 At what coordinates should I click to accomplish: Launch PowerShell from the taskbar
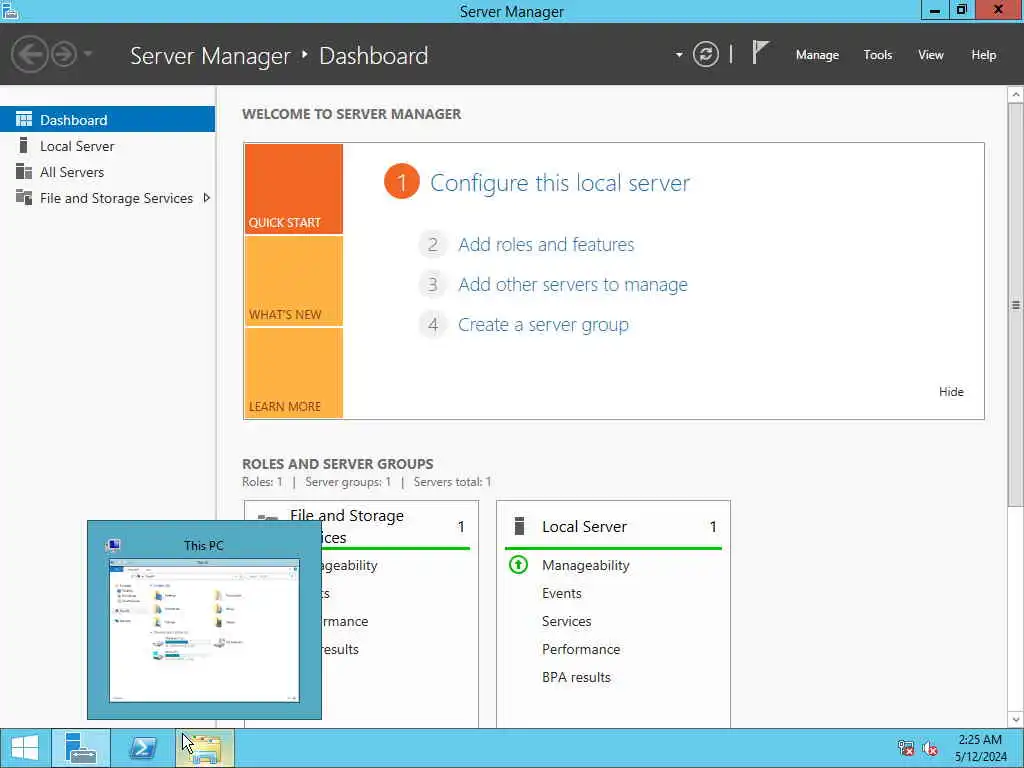pos(143,748)
